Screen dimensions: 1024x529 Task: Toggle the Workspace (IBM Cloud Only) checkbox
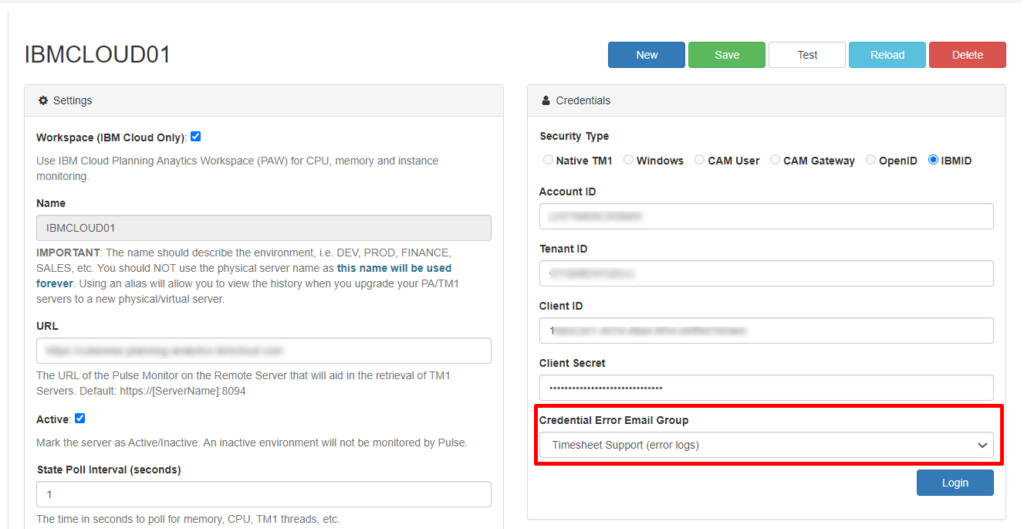click(196, 137)
